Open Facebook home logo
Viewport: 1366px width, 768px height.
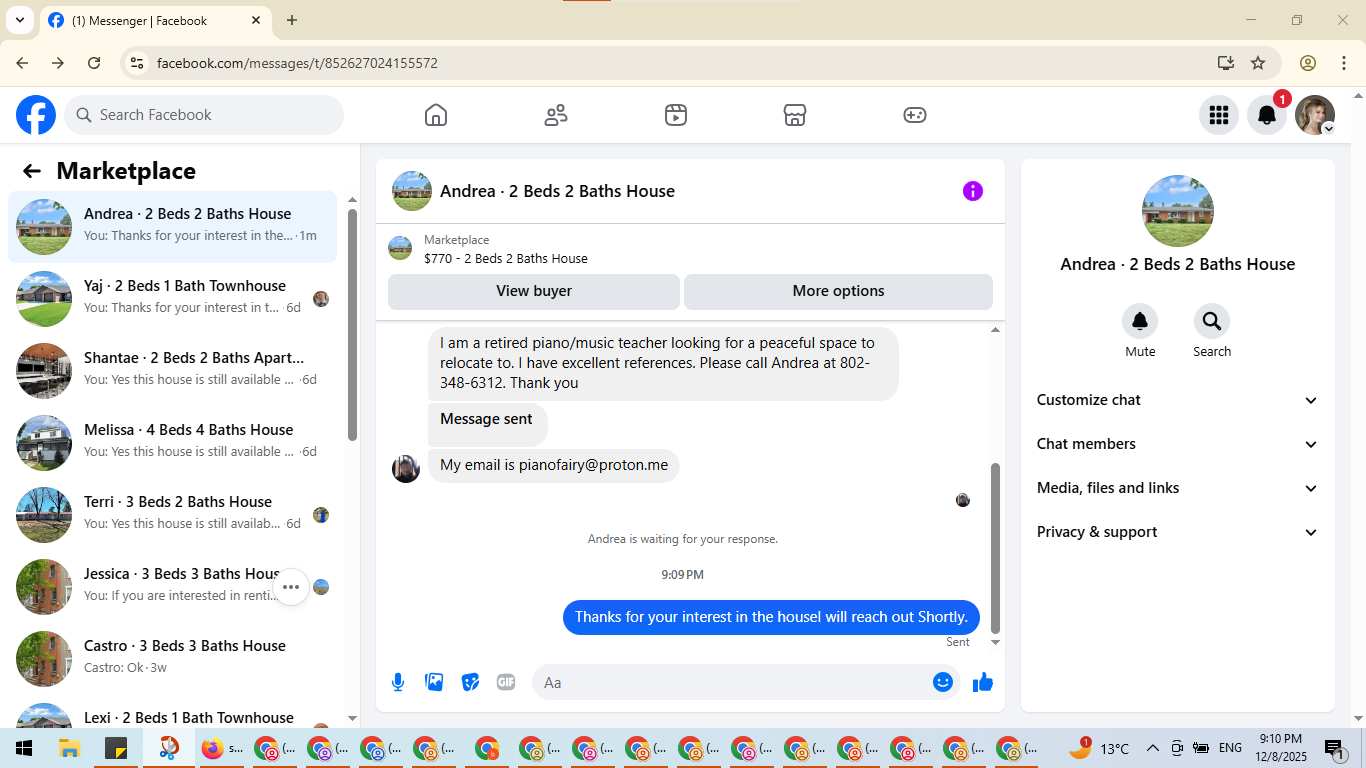click(36, 115)
